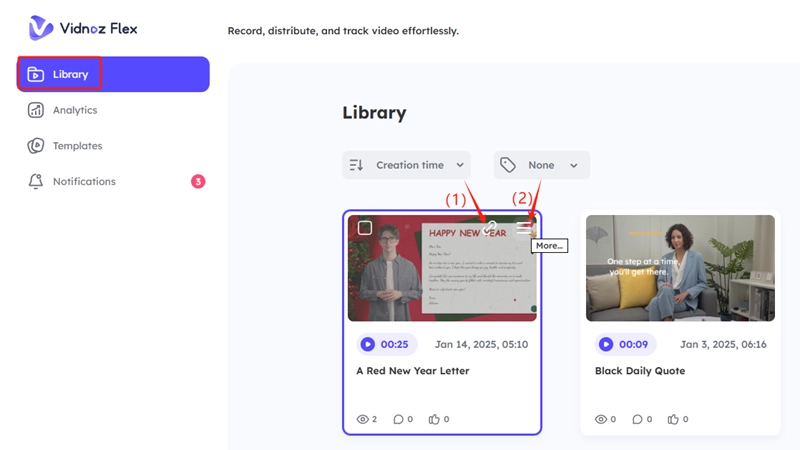Viewport: 800px width, 450px height.
Task: Click views eye icon on New Year Letter
Action: [362, 419]
